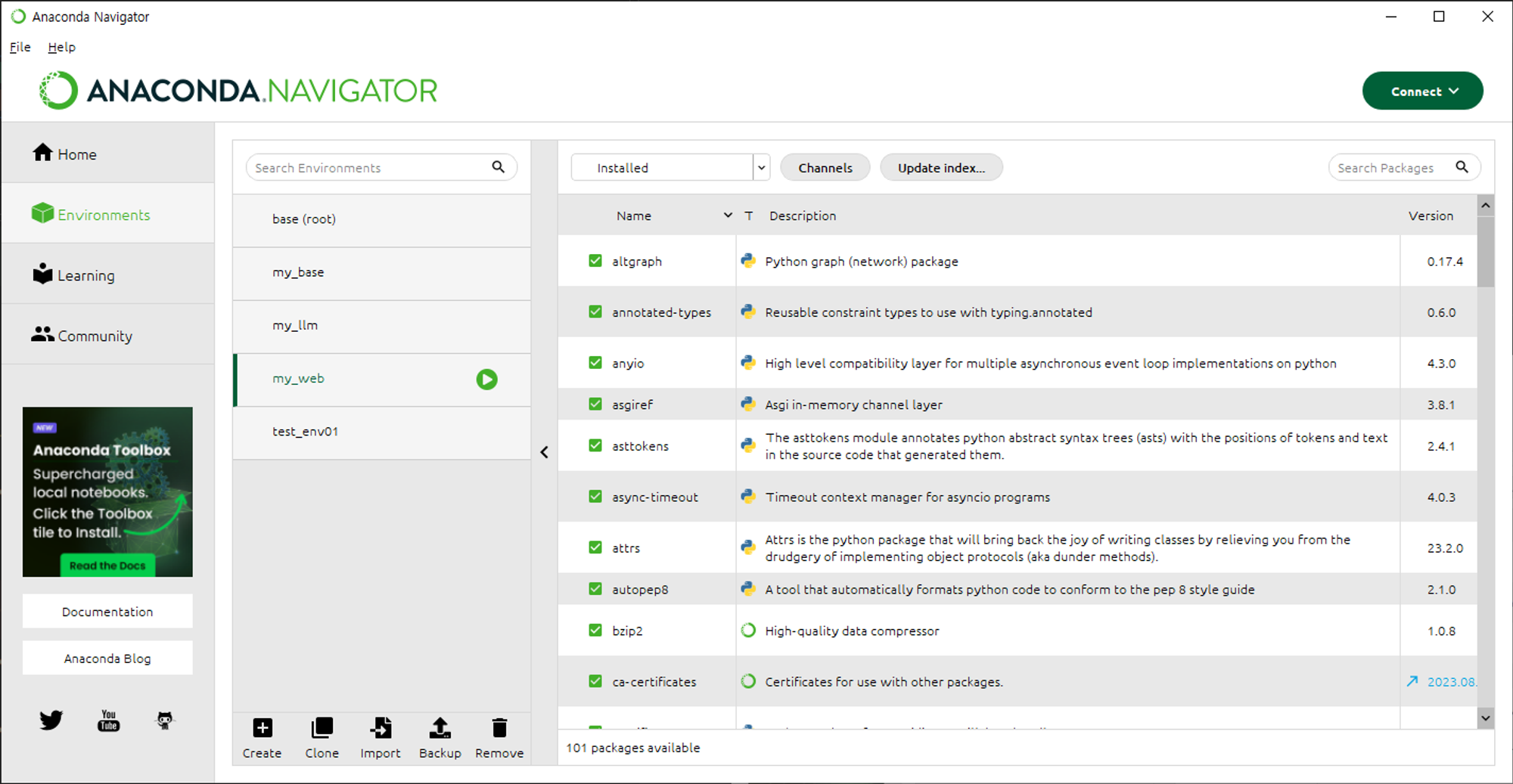Viewport: 1513px width, 784px height.
Task: Click the Python type icon for asgiref
Action: click(x=748, y=404)
